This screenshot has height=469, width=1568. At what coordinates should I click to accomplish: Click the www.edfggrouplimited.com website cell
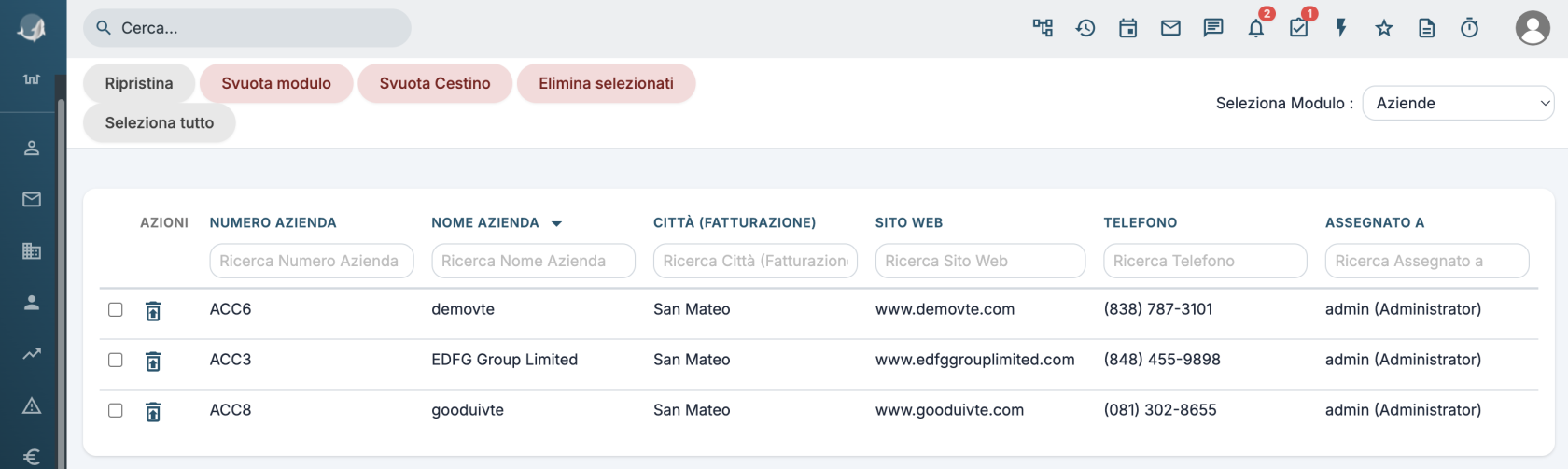coord(974,360)
